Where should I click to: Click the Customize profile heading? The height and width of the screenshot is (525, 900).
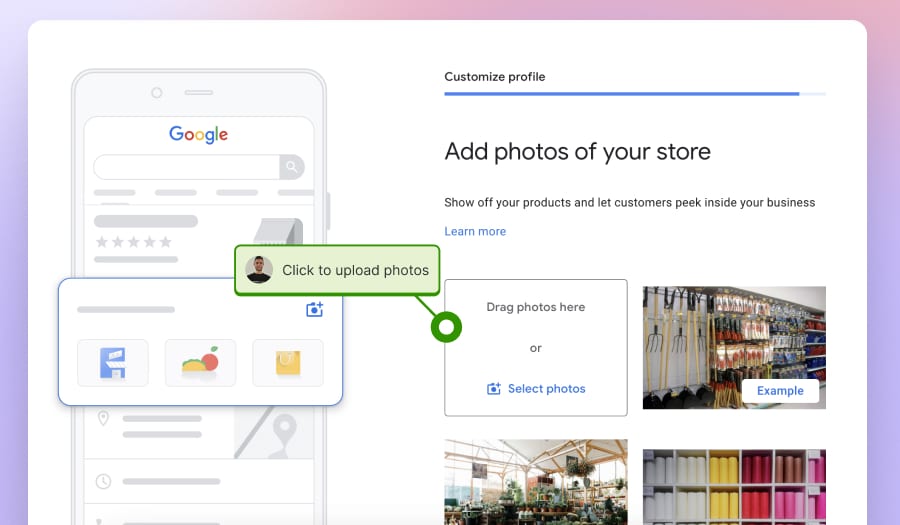coord(495,77)
